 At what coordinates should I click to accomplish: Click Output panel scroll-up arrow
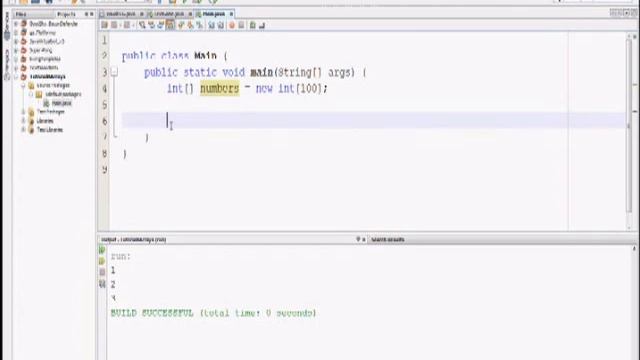[634, 249]
